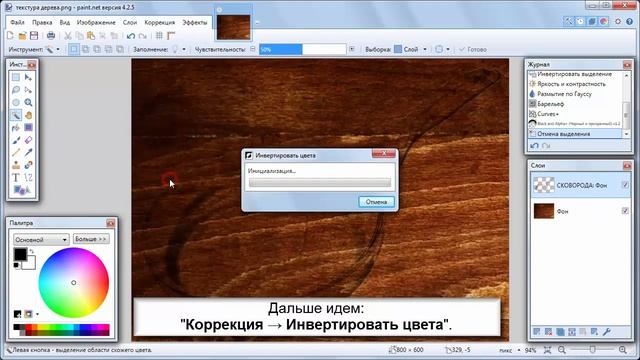The height and width of the screenshot is (360, 640).
Task: Select the Paint Bucket tool
Action: (x=16, y=128)
